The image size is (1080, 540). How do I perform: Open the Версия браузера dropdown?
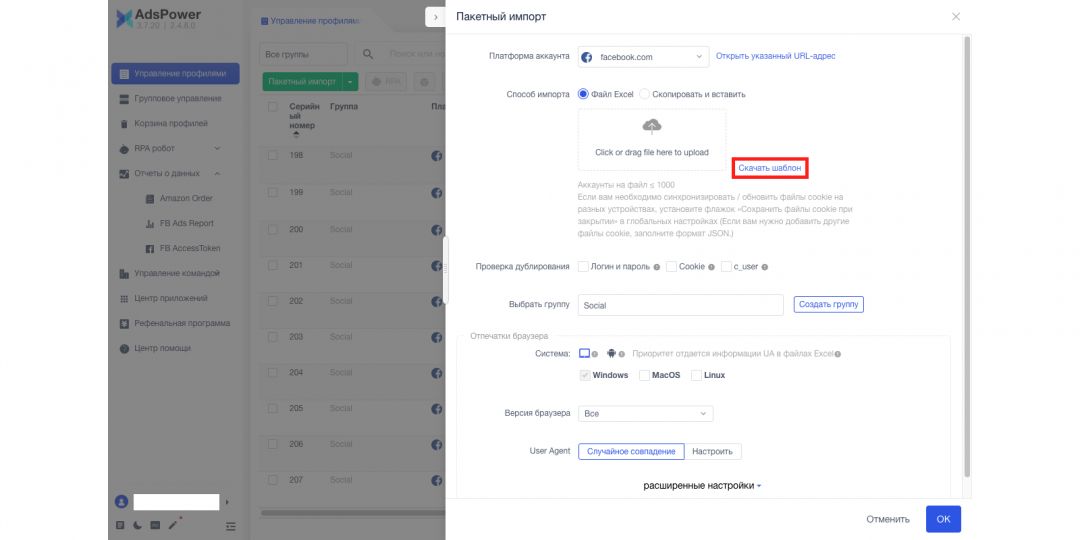645,413
